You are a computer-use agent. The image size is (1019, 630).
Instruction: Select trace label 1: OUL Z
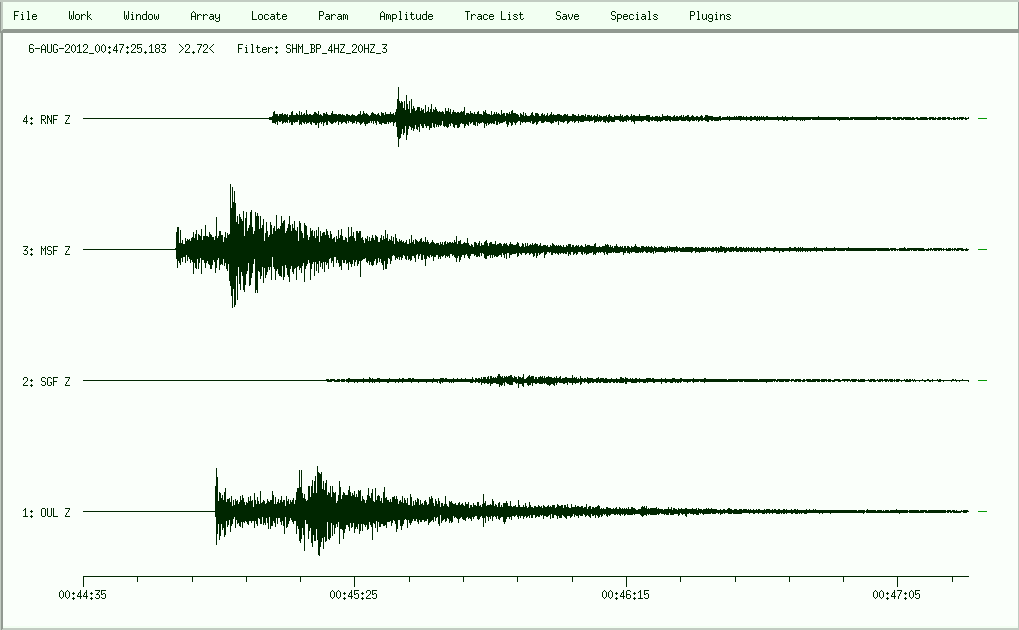pos(47,513)
